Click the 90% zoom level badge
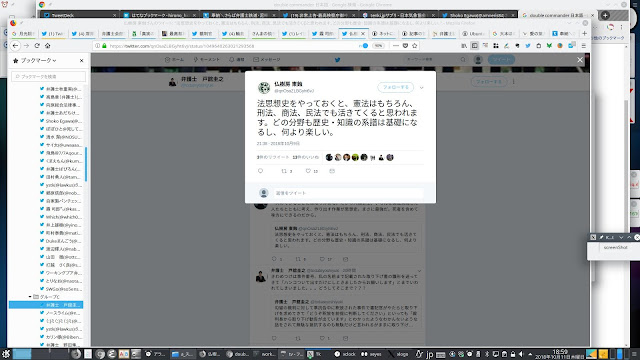 pos(378,46)
